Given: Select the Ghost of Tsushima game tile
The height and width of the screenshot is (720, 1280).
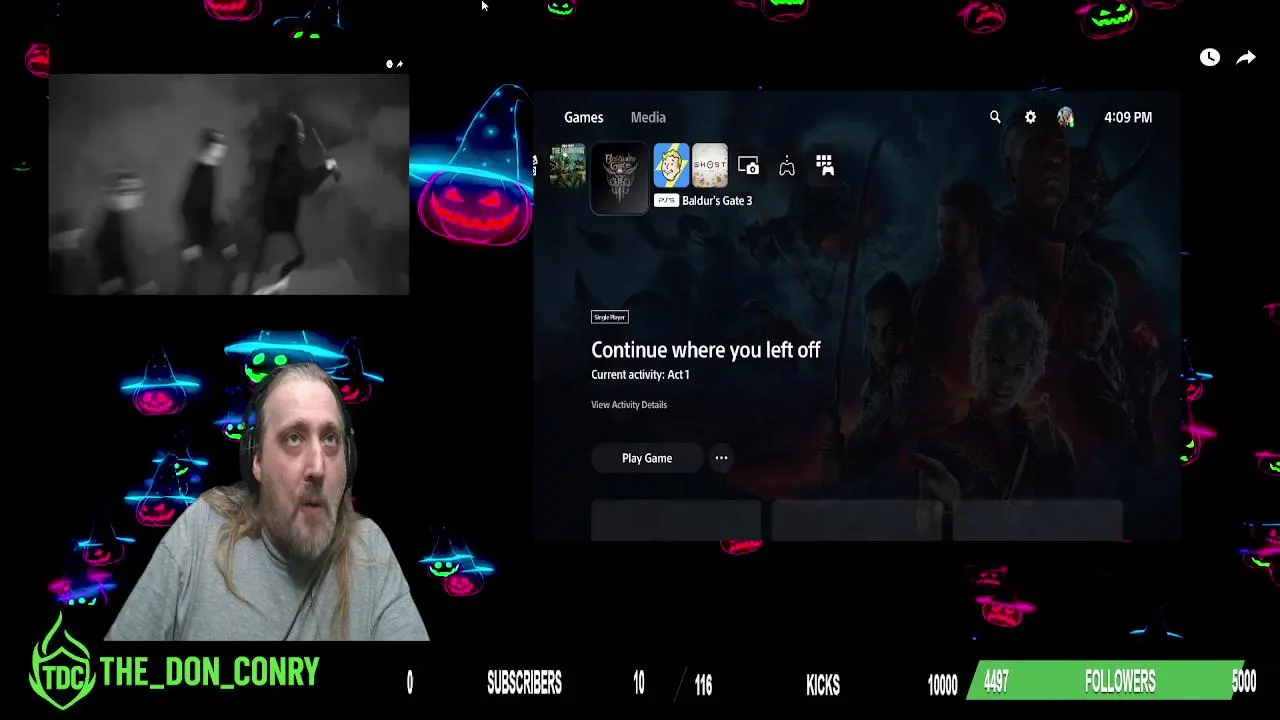Looking at the screenshot, I should (710, 166).
